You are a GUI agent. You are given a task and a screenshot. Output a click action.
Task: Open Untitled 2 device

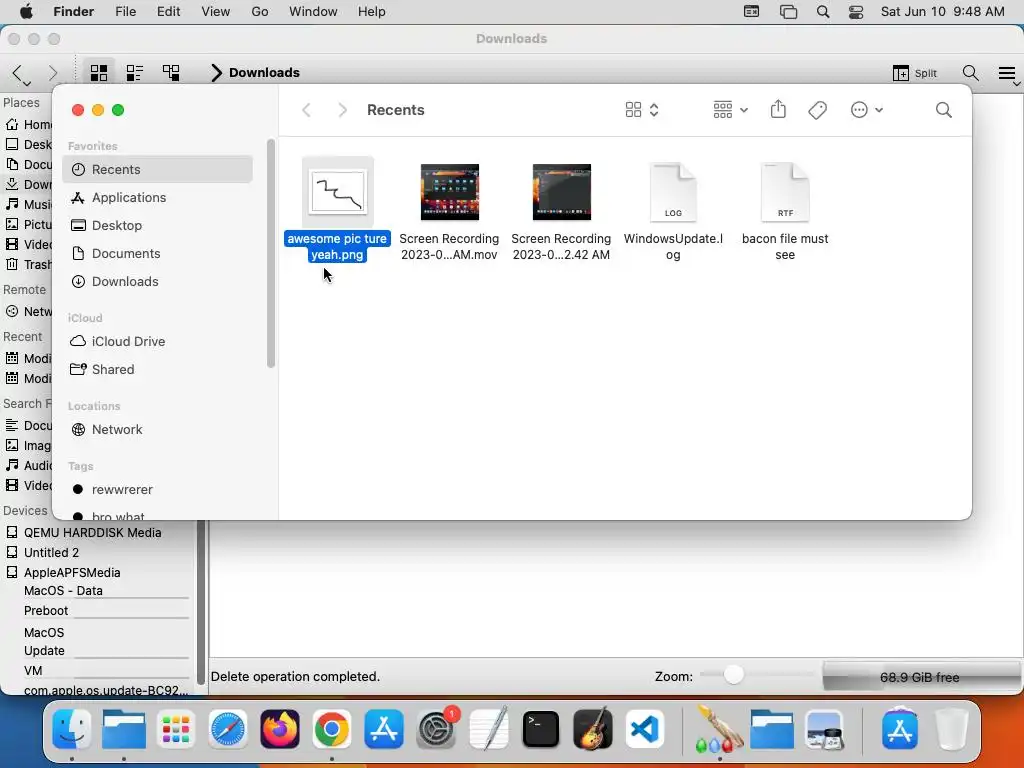[51, 552]
